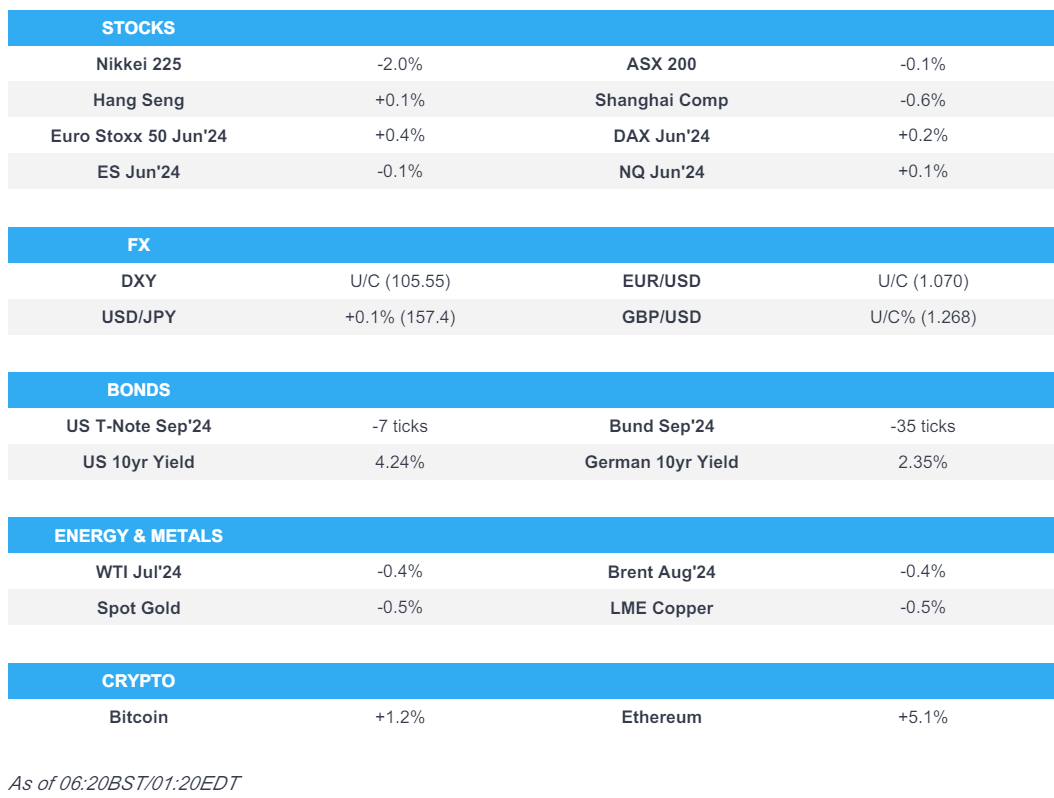
Task: Select the GBP/USD value cell
Action: coord(922,317)
